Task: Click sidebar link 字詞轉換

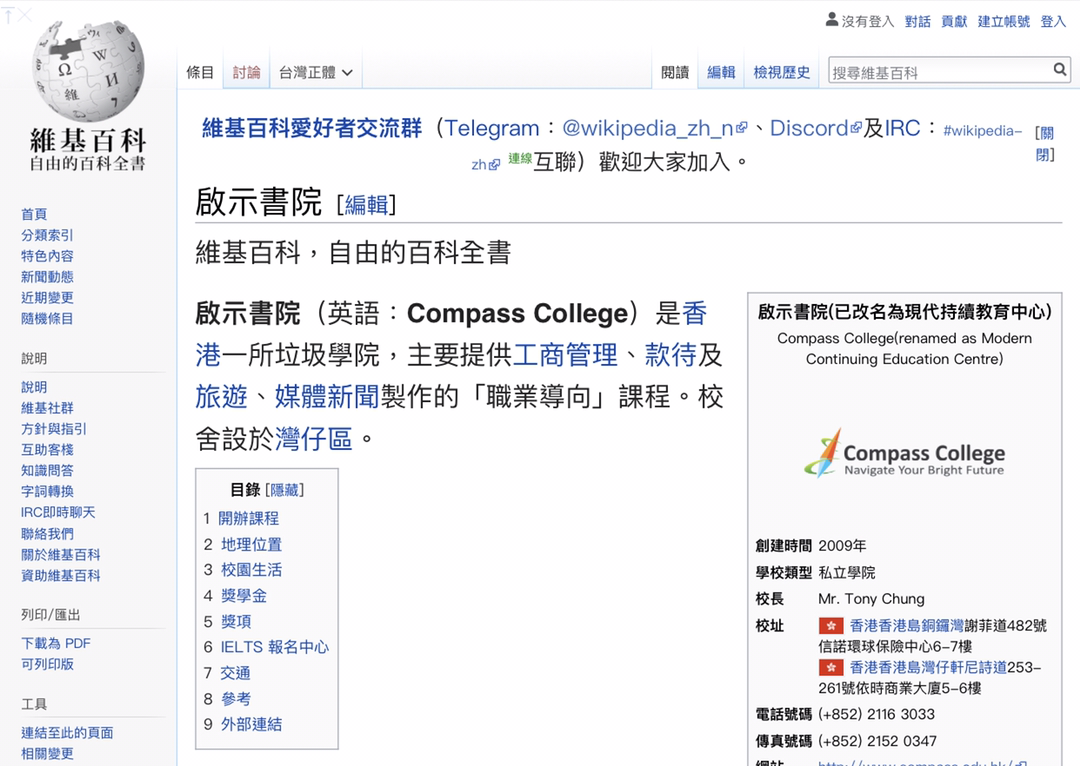Action: click(47, 491)
